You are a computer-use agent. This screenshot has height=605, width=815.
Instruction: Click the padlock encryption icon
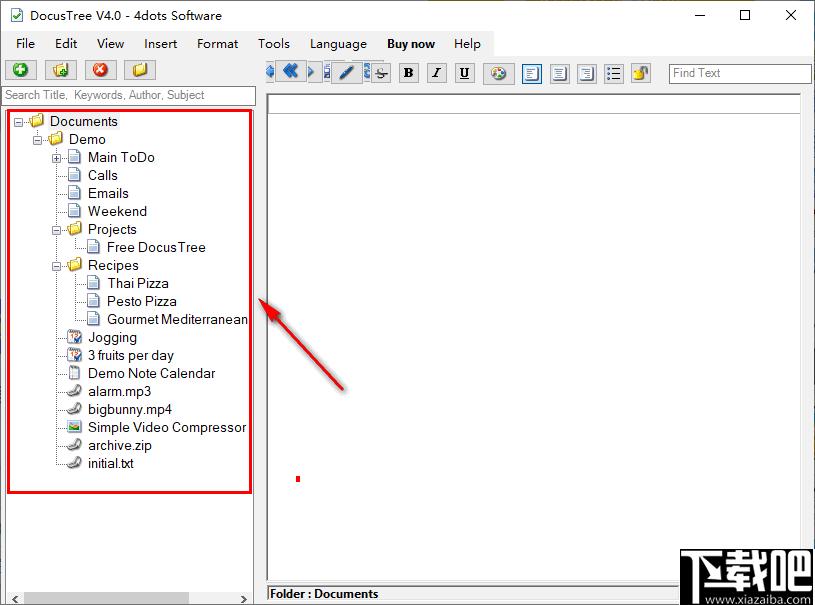tap(641, 73)
